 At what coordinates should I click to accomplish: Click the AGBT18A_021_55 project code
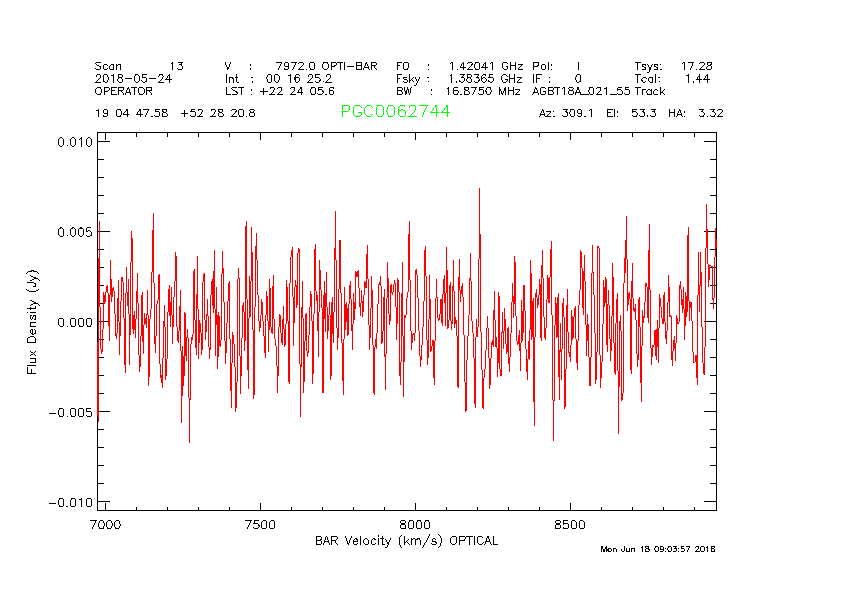(x=581, y=91)
